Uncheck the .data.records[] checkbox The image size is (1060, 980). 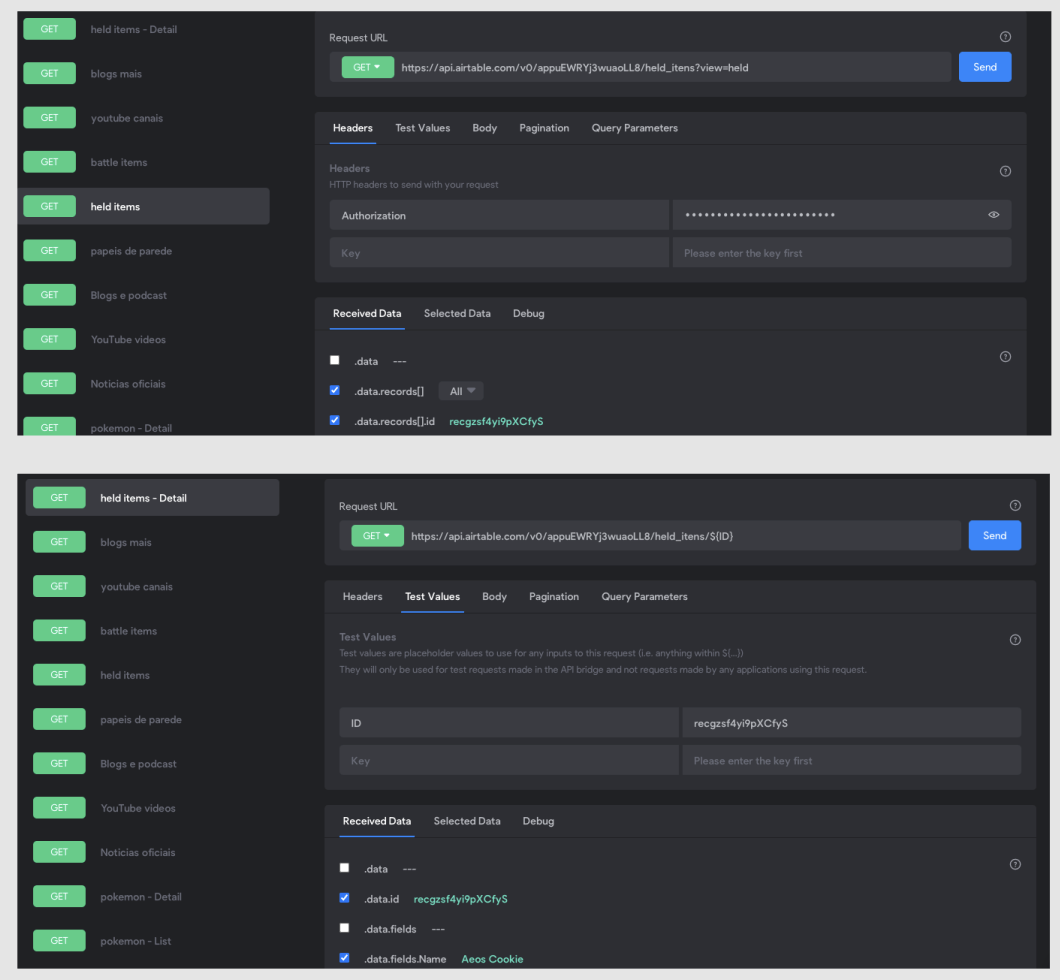335,390
